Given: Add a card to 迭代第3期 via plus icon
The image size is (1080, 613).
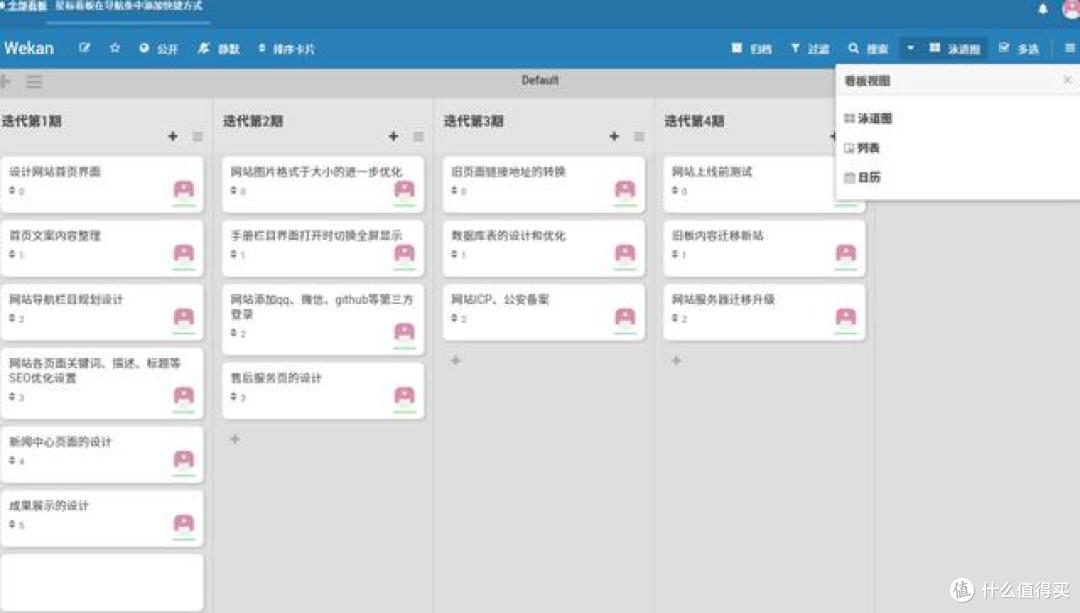Looking at the screenshot, I should tap(614, 136).
